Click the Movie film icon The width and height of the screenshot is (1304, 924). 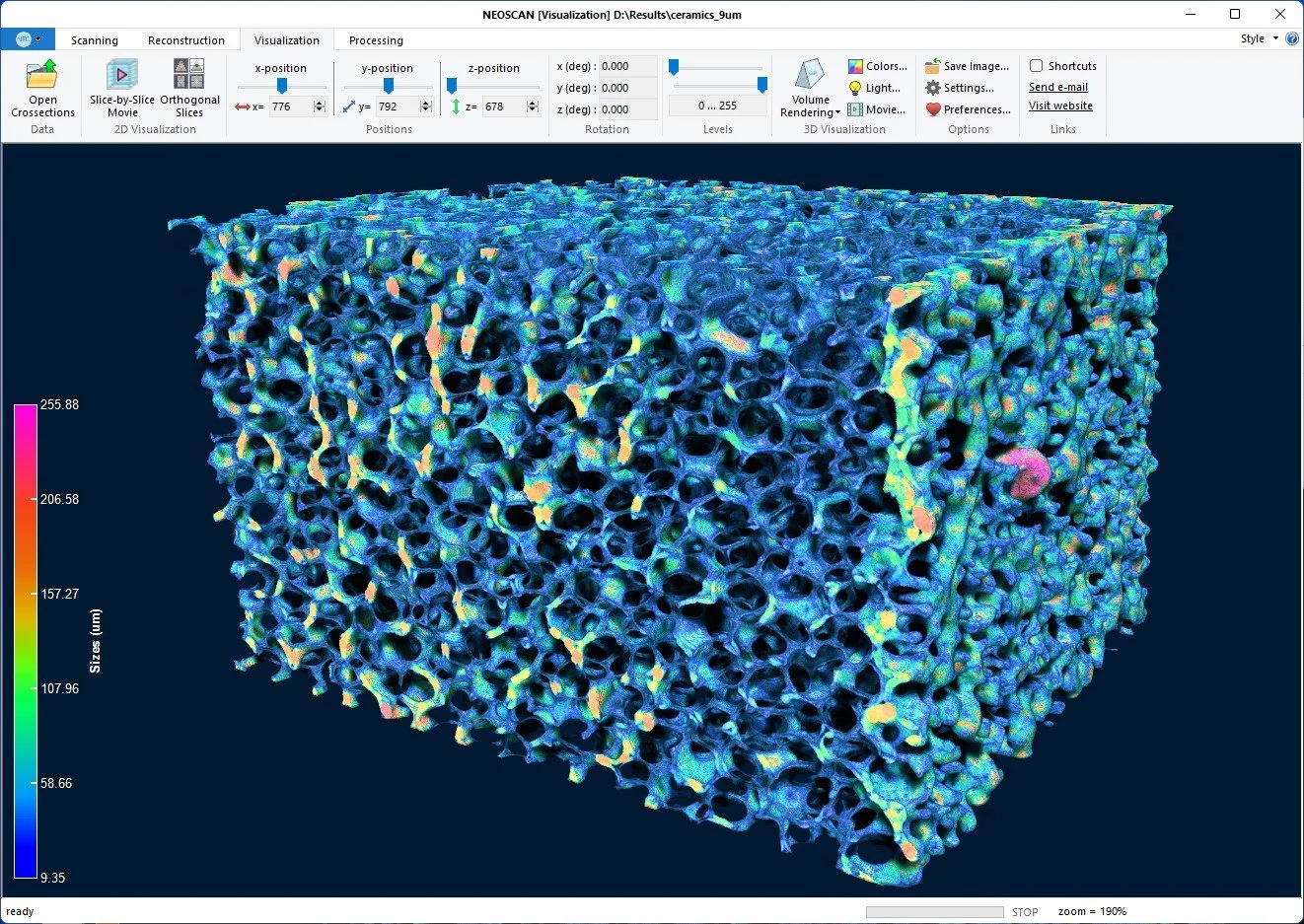[855, 109]
